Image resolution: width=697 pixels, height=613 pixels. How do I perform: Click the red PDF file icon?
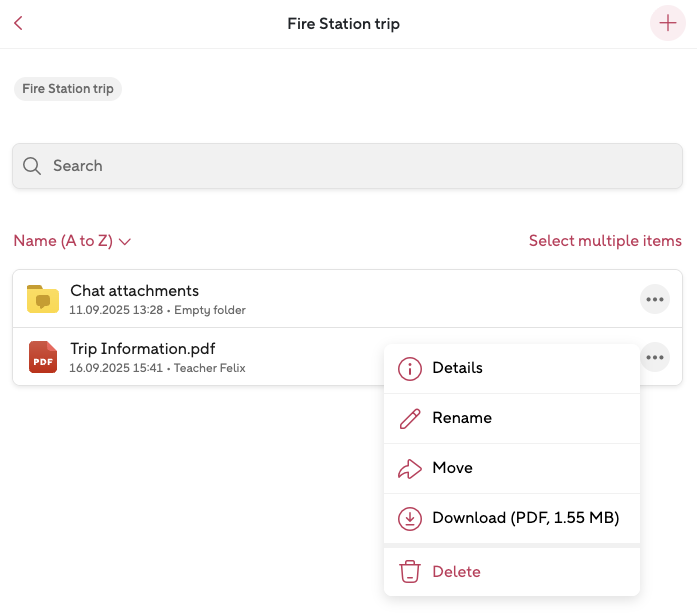[x=43, y=357]
